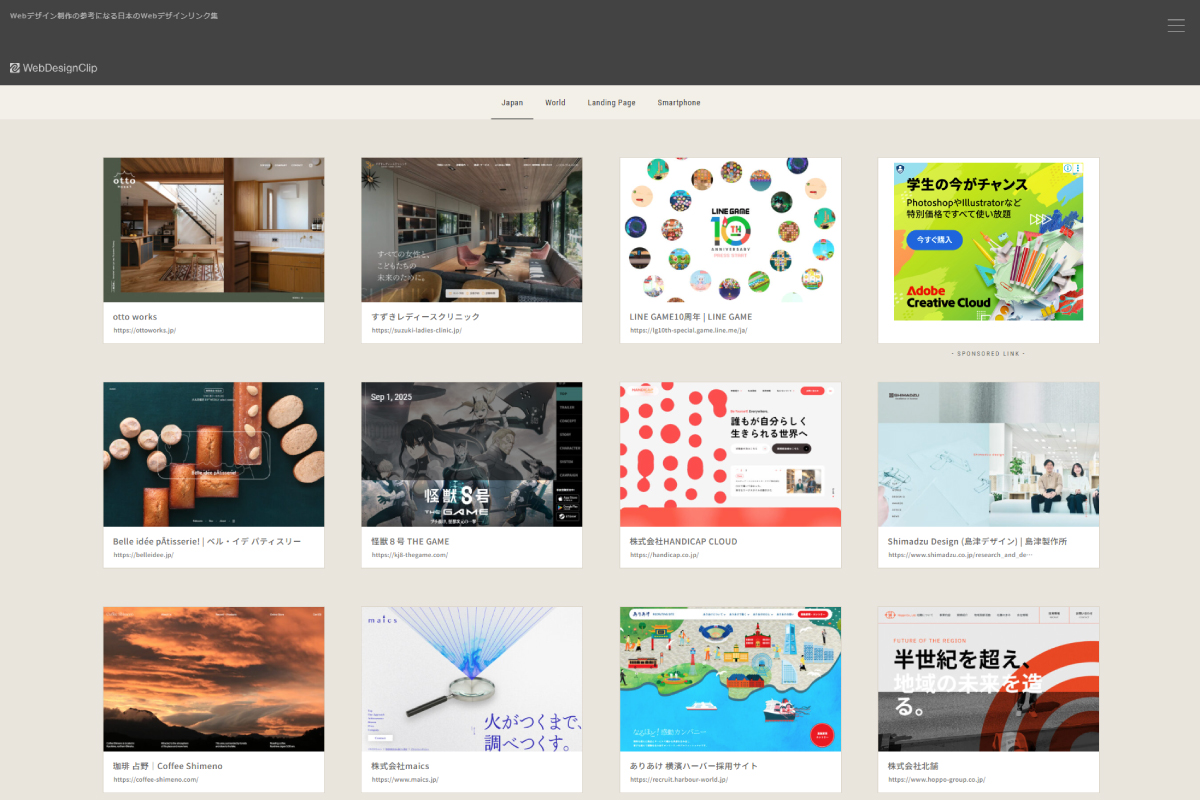Select the Landing Page tab
Image resolution: width=1200 pixels, height=800 pixels.
click(x=611, y=103)
